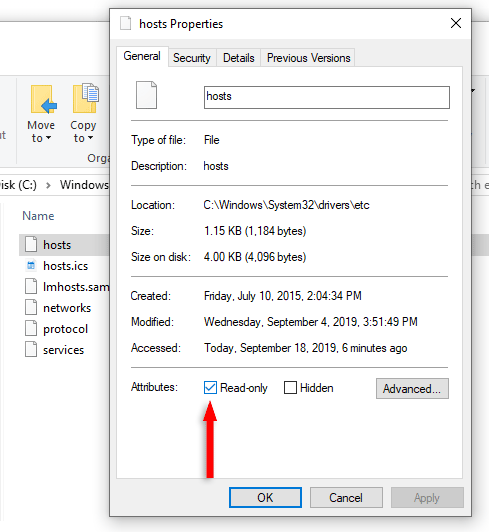Open the Previous Versions tab
This screenshot has width=489, height=532.
[308, 58]
